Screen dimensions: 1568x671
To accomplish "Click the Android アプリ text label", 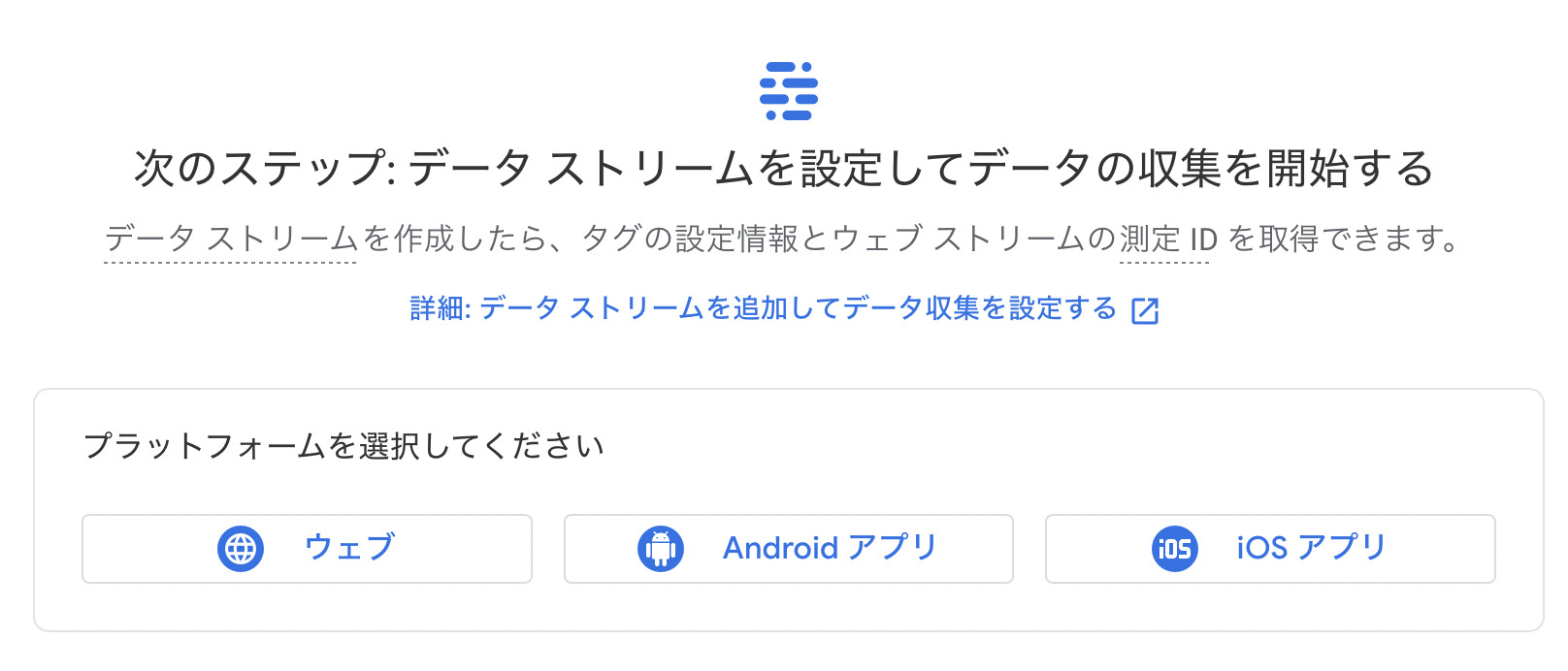I will pyautogui.click(x=831, y=548).
